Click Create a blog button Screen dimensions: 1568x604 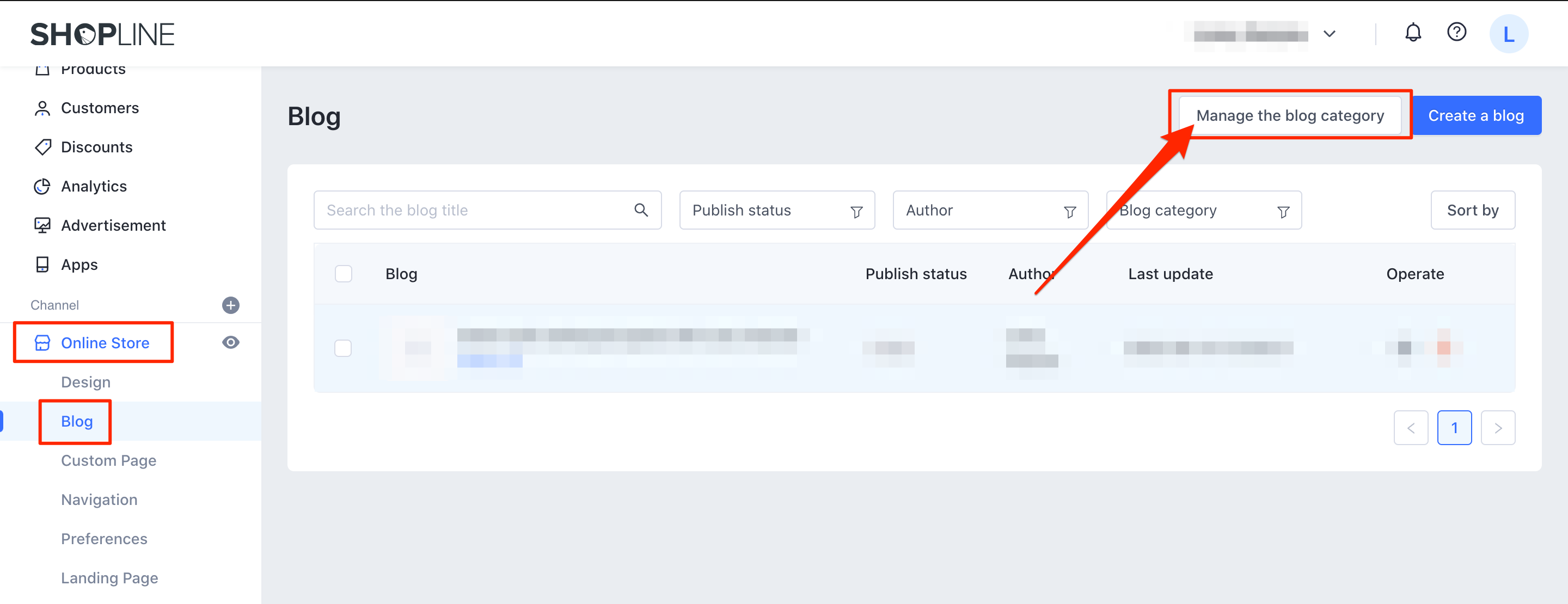coord(1475,115)
